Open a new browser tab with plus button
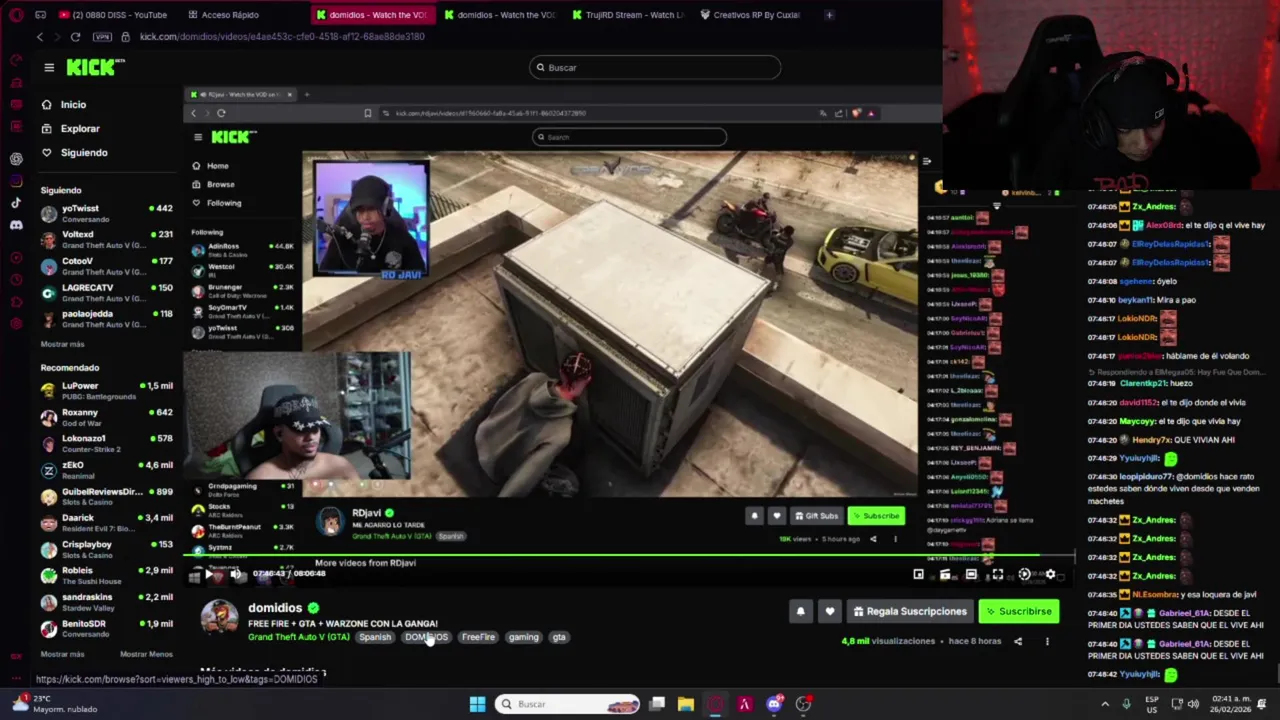 tap(829, 15)
